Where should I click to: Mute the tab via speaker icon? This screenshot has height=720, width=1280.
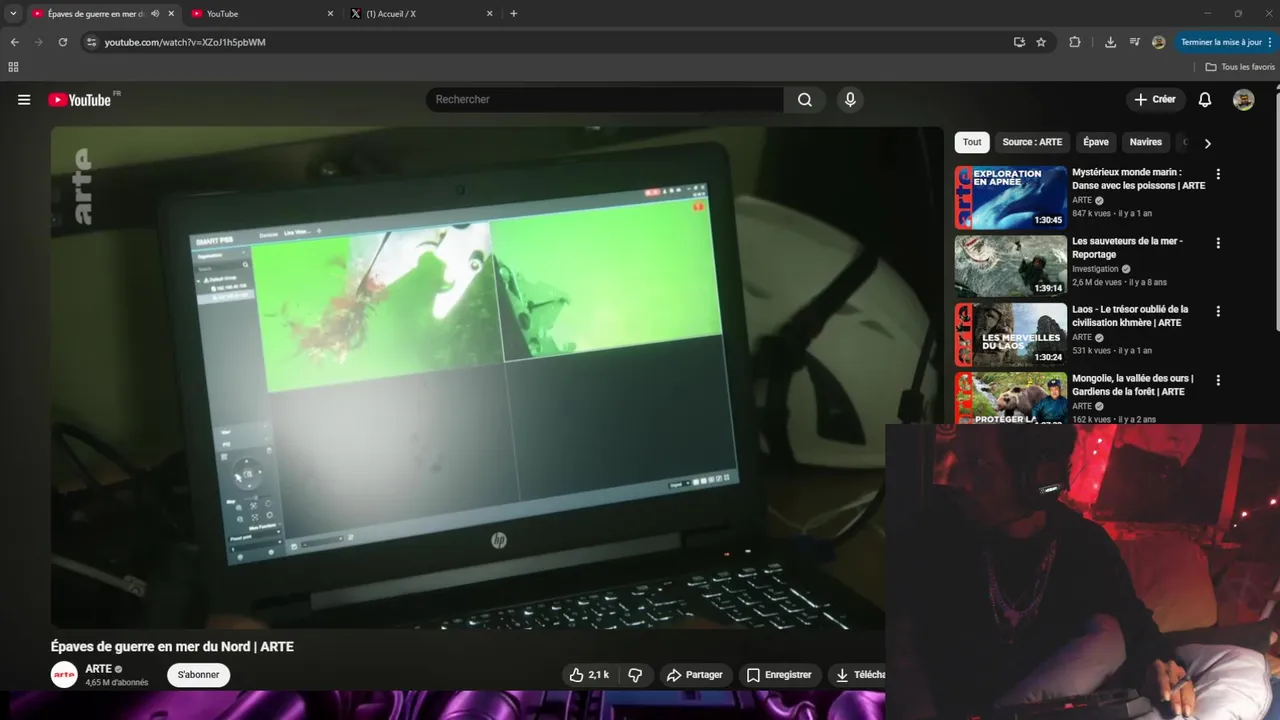(x=155, y=14)
